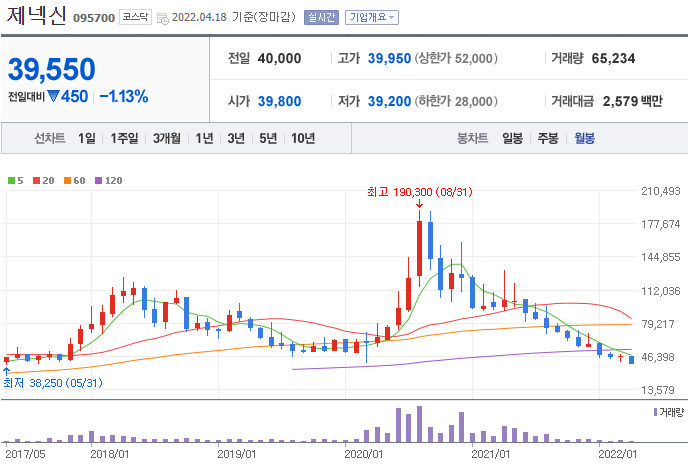
Task: Switch the chart to 1년
Action: (x=204, y=138)
